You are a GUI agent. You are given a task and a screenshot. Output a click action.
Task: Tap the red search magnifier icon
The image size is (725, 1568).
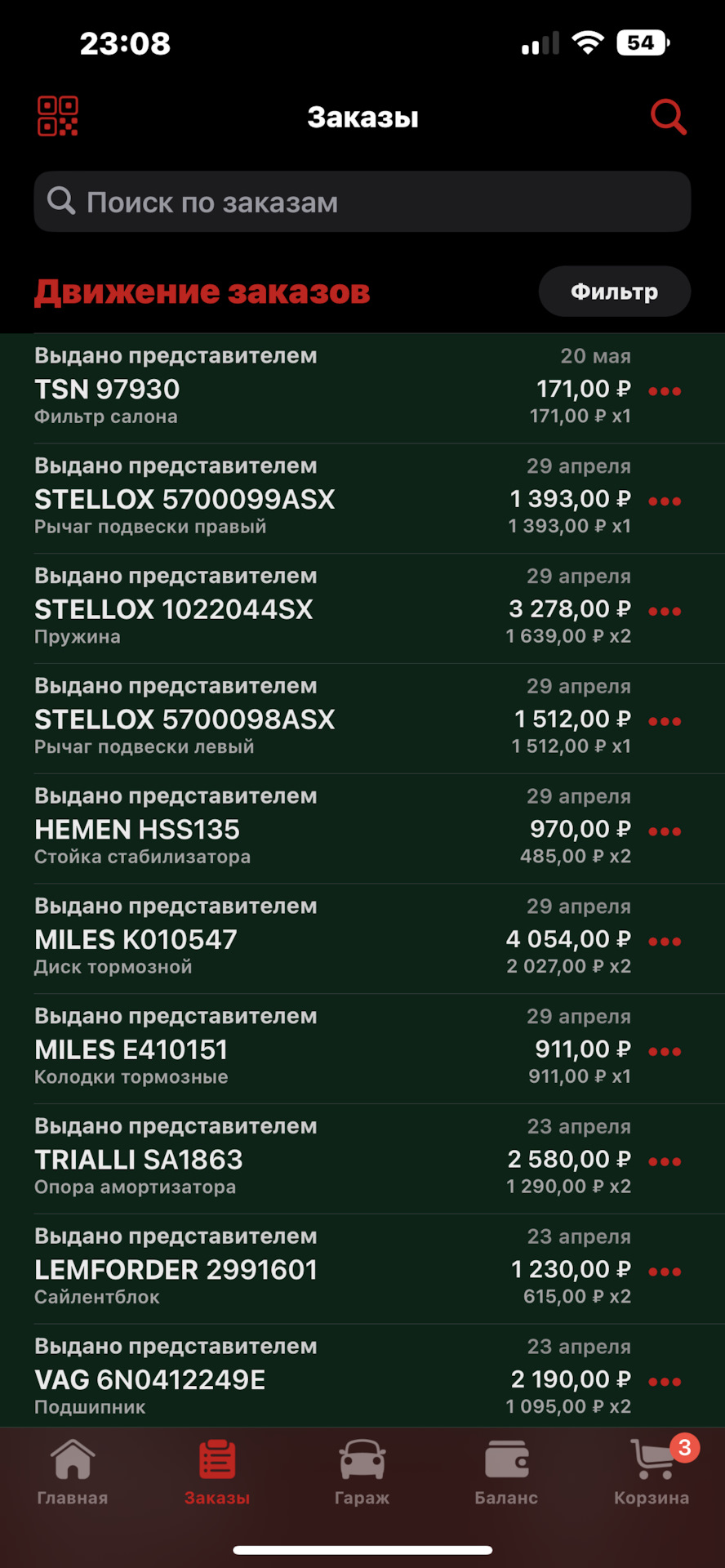point(668,117)
